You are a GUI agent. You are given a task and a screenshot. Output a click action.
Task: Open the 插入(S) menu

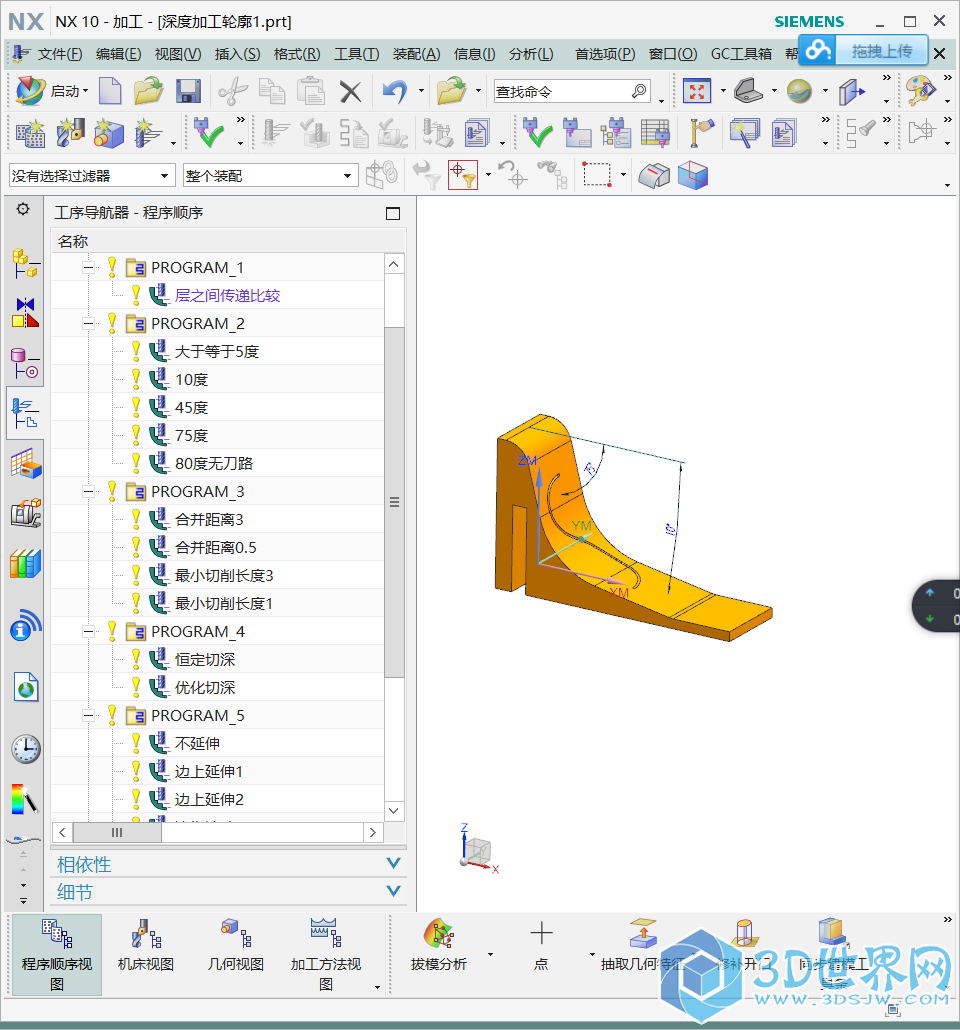pyautogui.click(x=237, y=54)
